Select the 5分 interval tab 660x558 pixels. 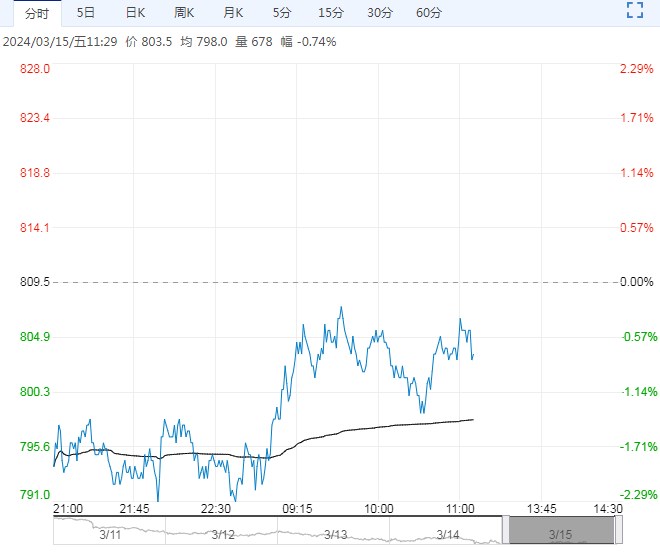(x=282, y=13)
